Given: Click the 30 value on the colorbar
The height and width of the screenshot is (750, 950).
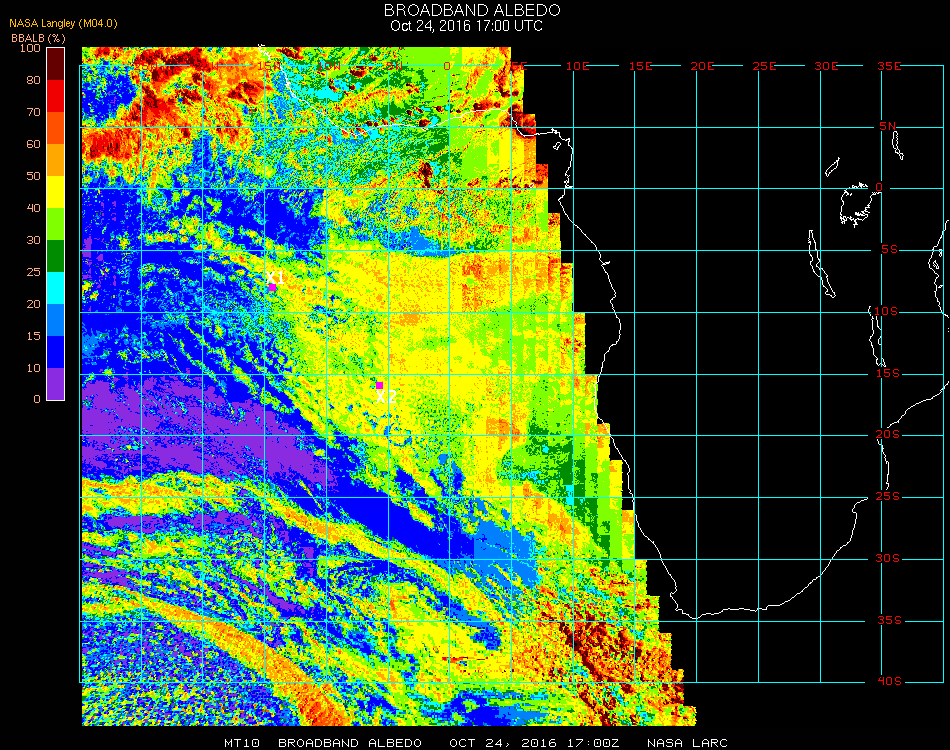Looking at the screenshot, I should [33, 241].
